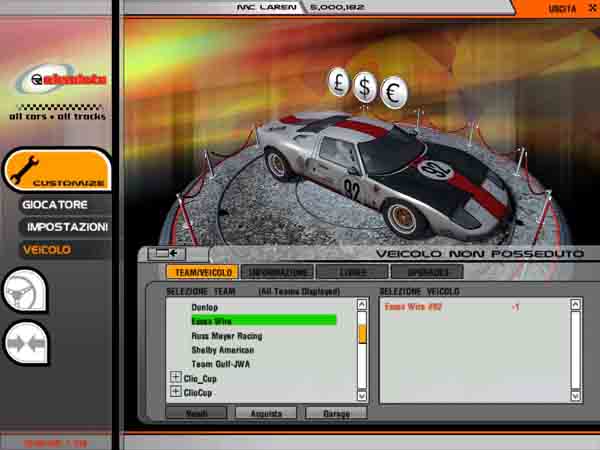Switch to the Informazione tab
Viewport: 600px width, 450px height.
(277, 272)
